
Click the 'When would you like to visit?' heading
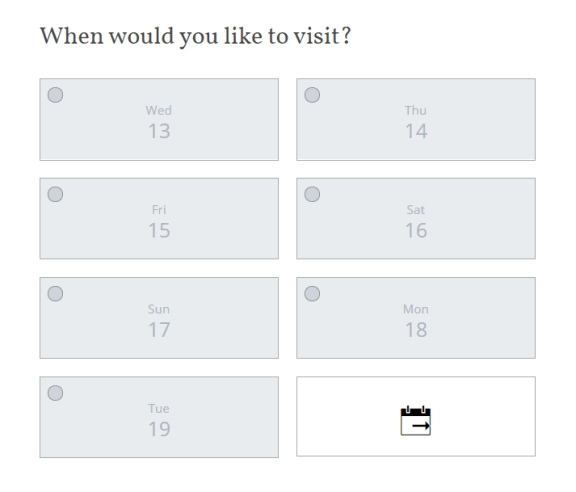[x=195, y=36]
